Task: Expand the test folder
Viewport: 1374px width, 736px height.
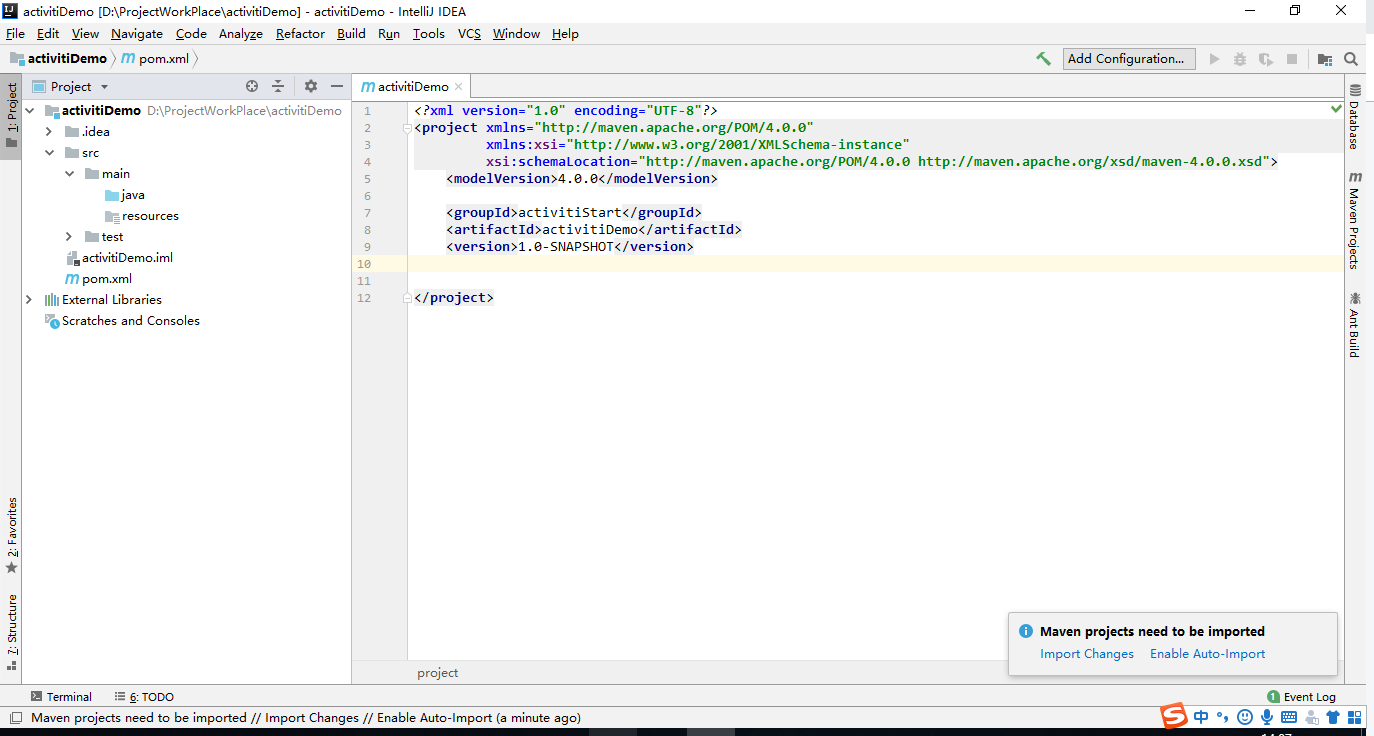Action: (x=69, y=237)
